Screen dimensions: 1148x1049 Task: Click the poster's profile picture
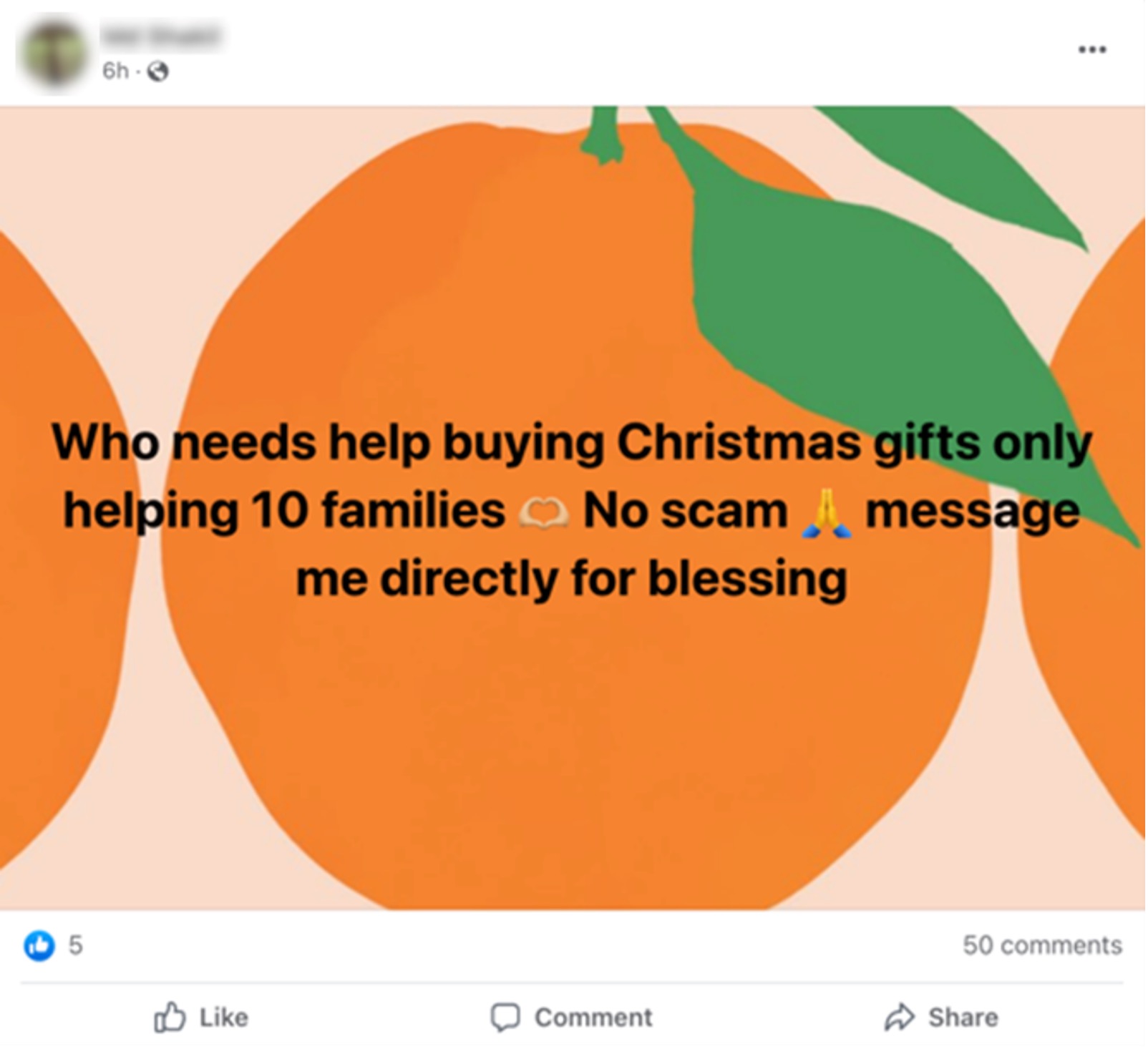point(54,54)
